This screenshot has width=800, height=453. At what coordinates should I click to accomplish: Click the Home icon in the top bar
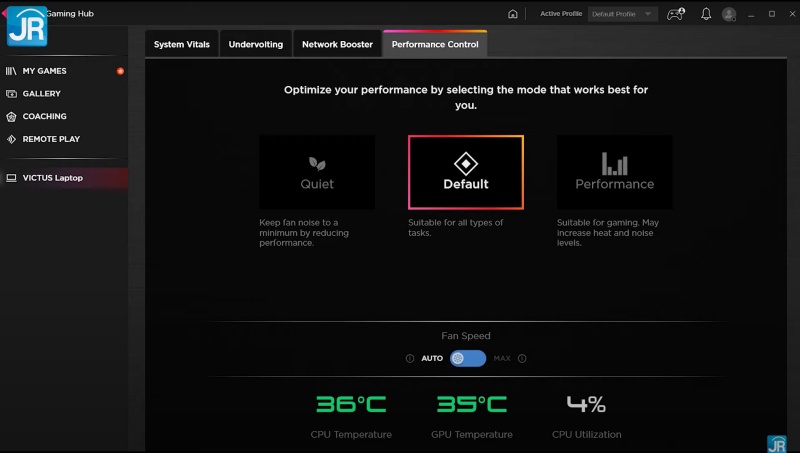[x=513, y=14]
